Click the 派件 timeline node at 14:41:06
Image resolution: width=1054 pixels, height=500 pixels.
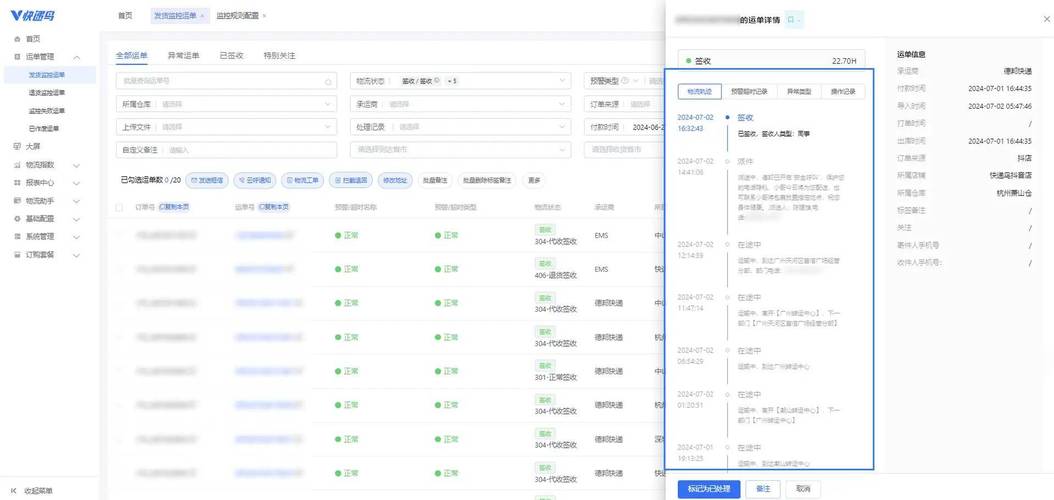[727, 161]
